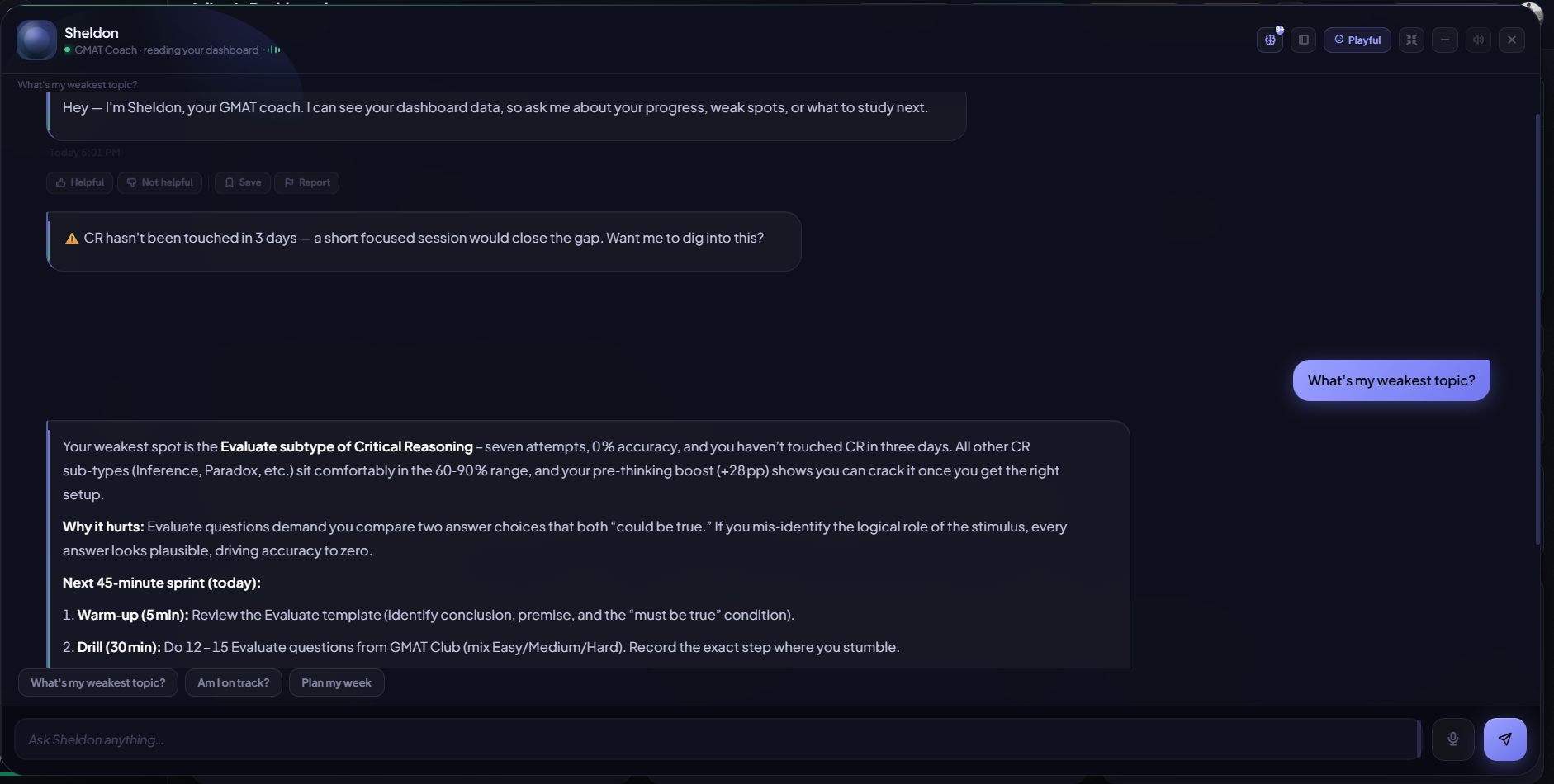Toggle the speaker voice output icon

point(1479,40)
